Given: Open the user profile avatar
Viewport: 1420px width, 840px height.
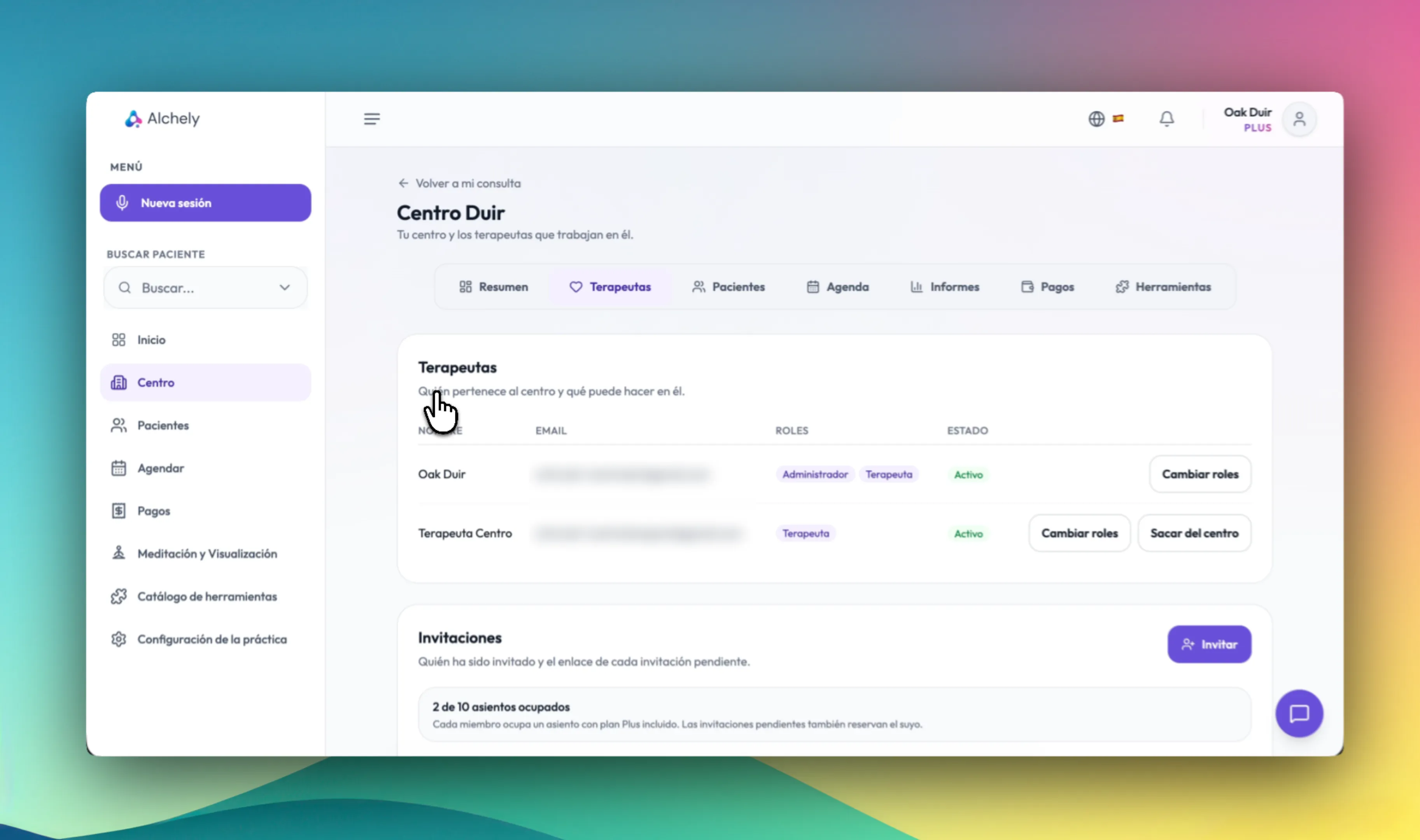Looking at the screenshot, I should pos(1299,119).
